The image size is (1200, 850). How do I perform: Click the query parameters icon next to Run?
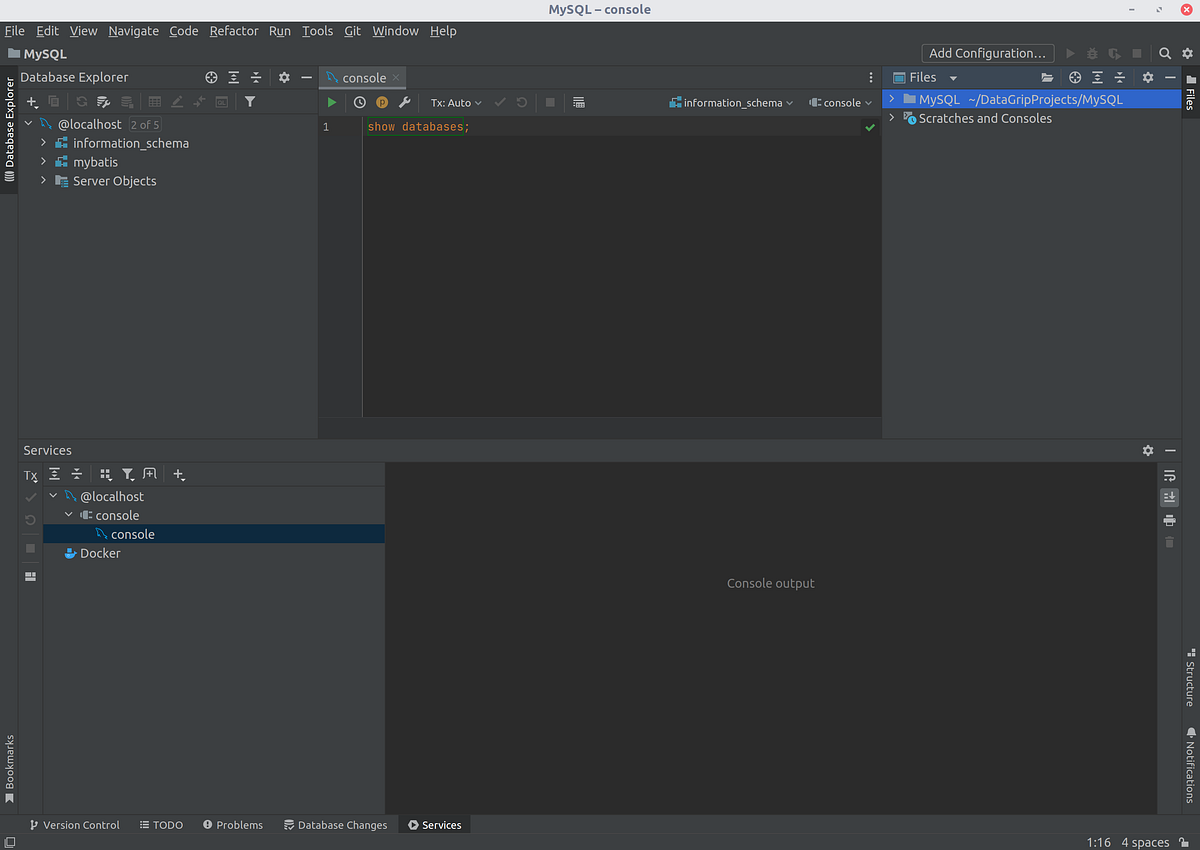[x=381, y=101]
